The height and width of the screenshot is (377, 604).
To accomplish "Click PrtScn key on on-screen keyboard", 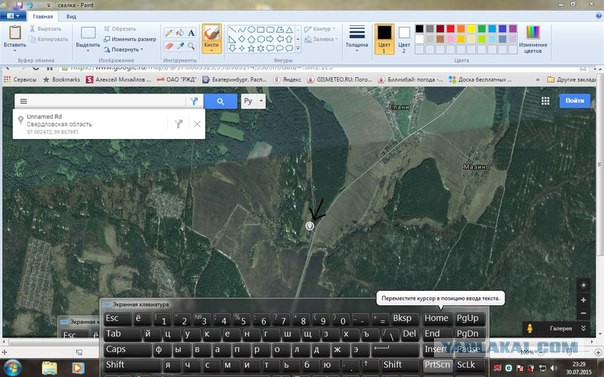I will coord(437,365).
